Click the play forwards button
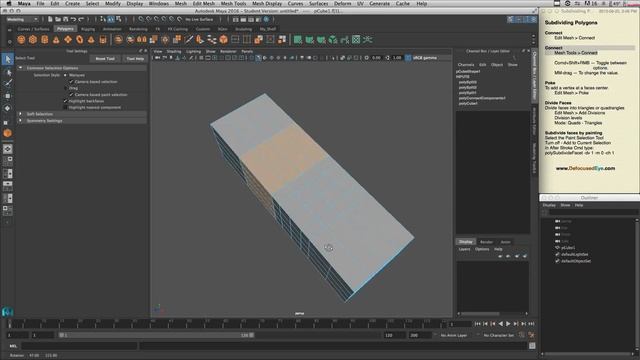640x360 pixels. click(508, 324)
